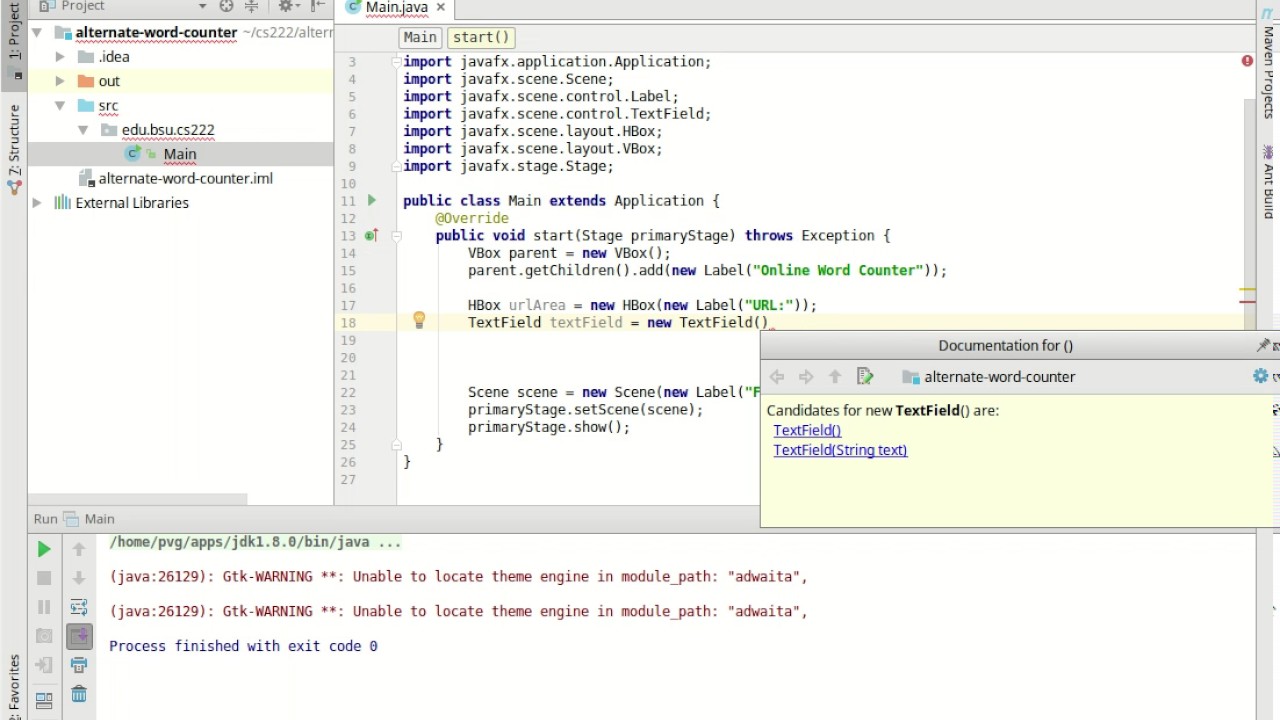Click scroll from source target icon
This screenshot has width=1280, height=720.
(x=226, y=6)
